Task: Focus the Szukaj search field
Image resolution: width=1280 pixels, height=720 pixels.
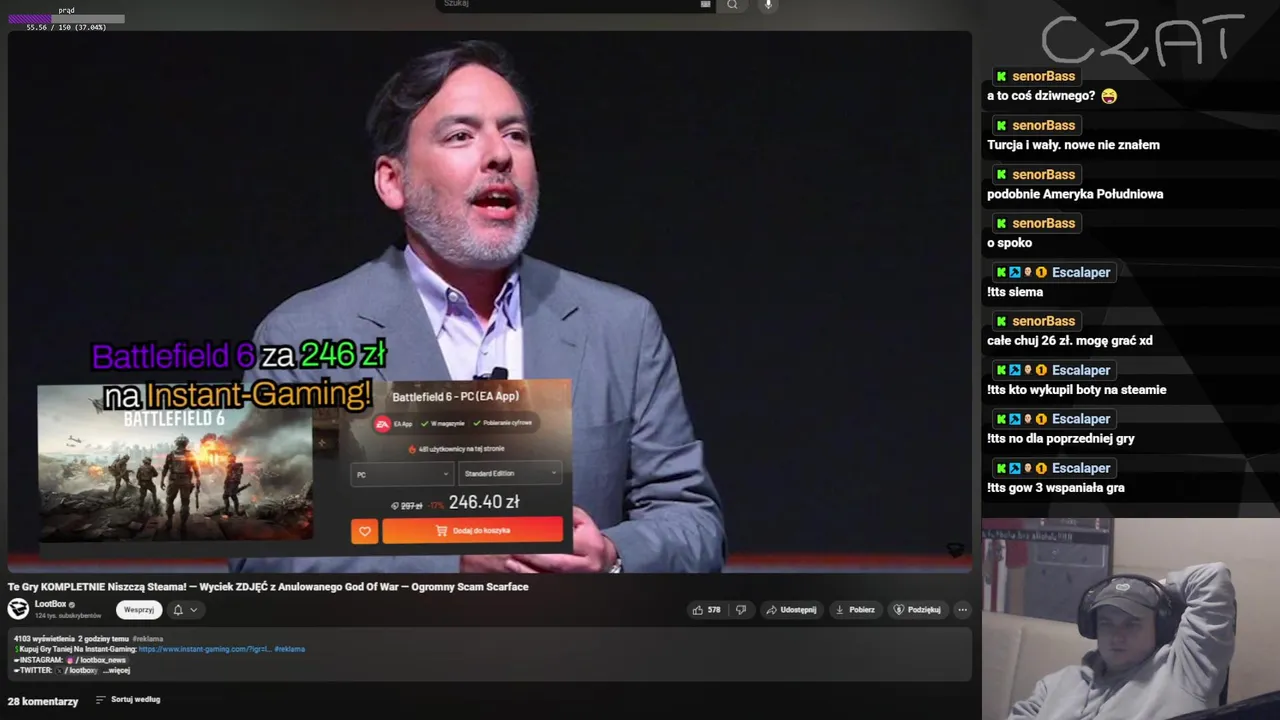Action: (x=575, y=5)
